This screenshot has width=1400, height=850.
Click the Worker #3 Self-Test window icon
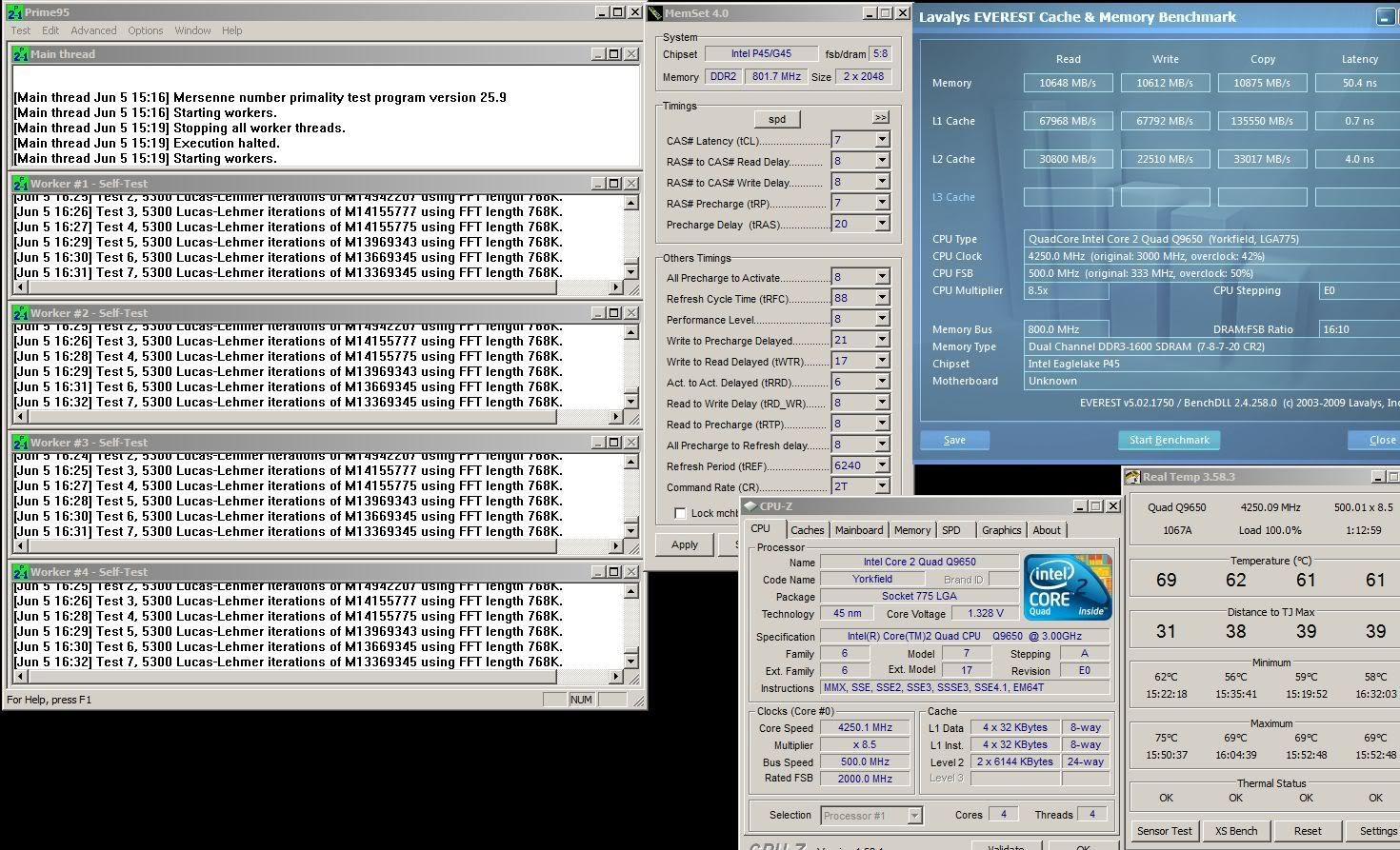click(x=20, y=443)
